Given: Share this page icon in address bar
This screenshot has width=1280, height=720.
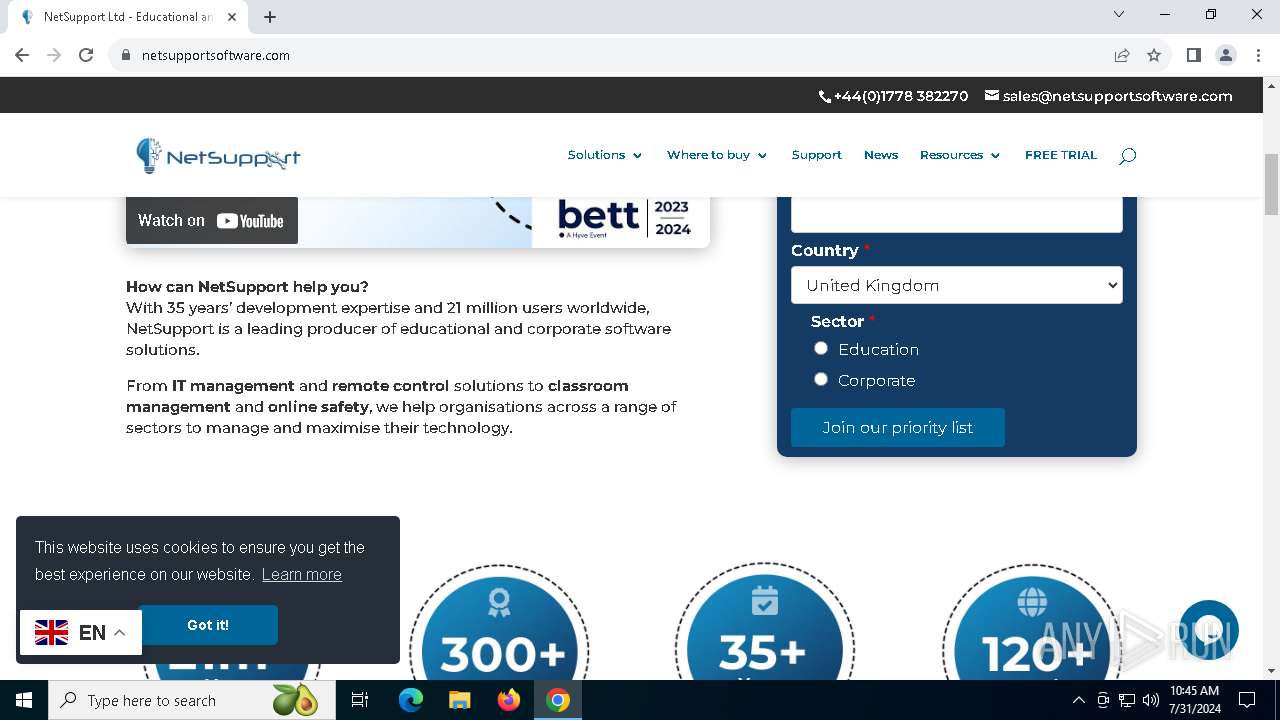Looking at the screenshot, I should pyautogui.click(x=1122, y=55).
